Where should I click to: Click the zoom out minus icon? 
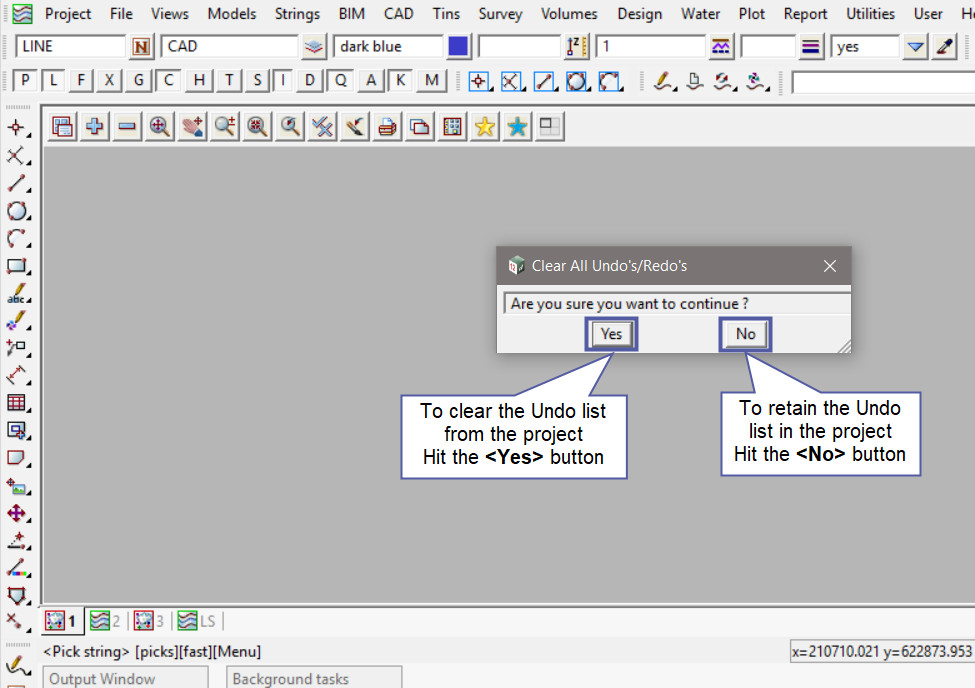(x=127, y=126)
